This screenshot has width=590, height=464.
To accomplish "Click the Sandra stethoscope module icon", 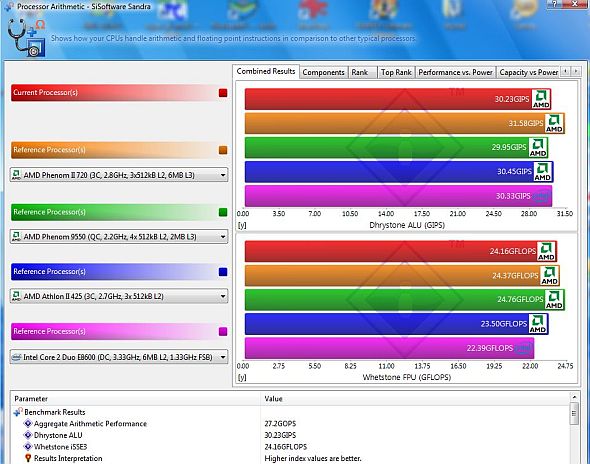I will pos(26,38).
